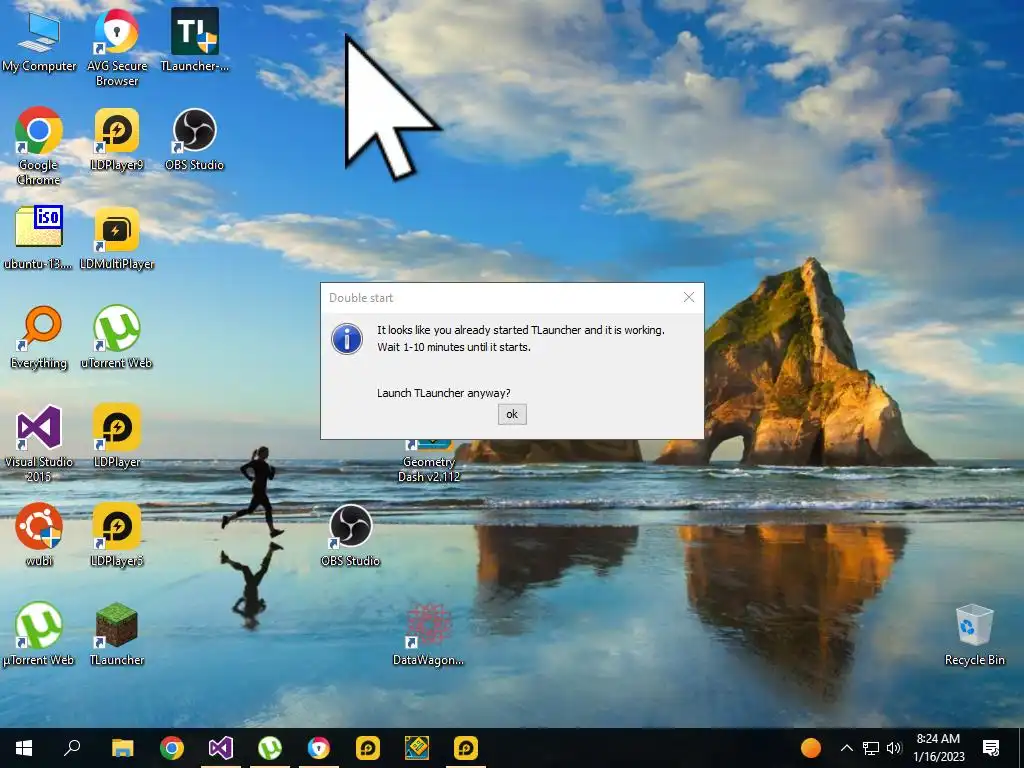Screen dimensions: 1024x768
Task: Switch to Visual Studio in taskbar
Action: [221, 748]
